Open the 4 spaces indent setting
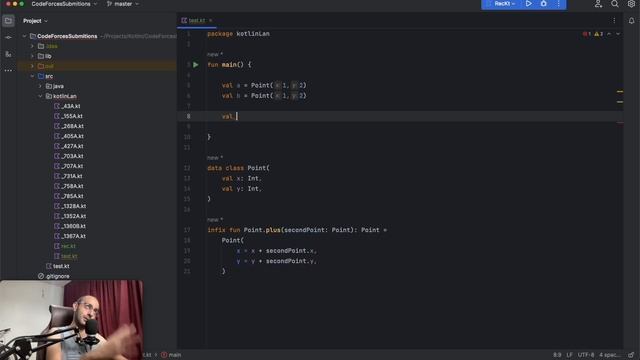 tap(609, 355)
